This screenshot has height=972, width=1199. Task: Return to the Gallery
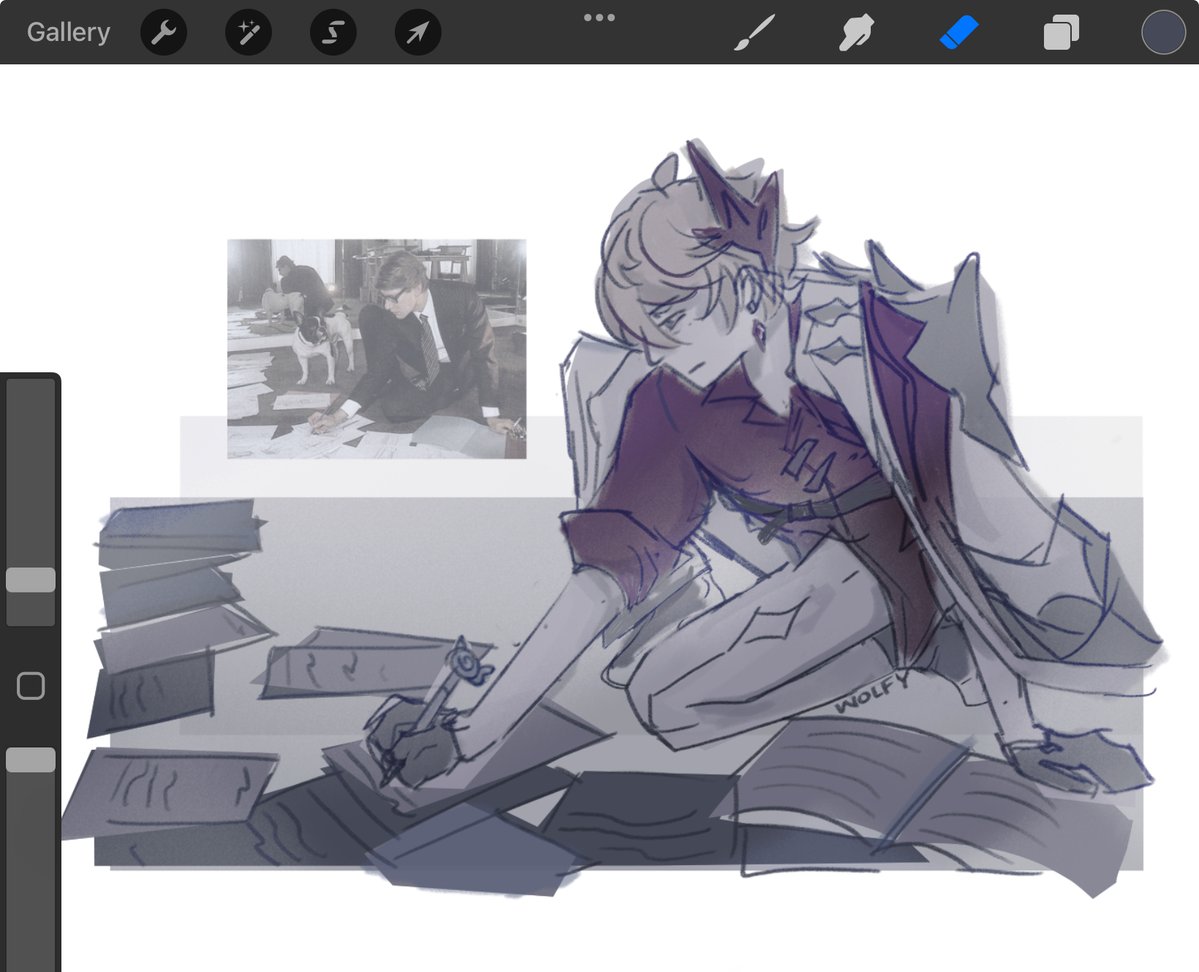point(68,32)
